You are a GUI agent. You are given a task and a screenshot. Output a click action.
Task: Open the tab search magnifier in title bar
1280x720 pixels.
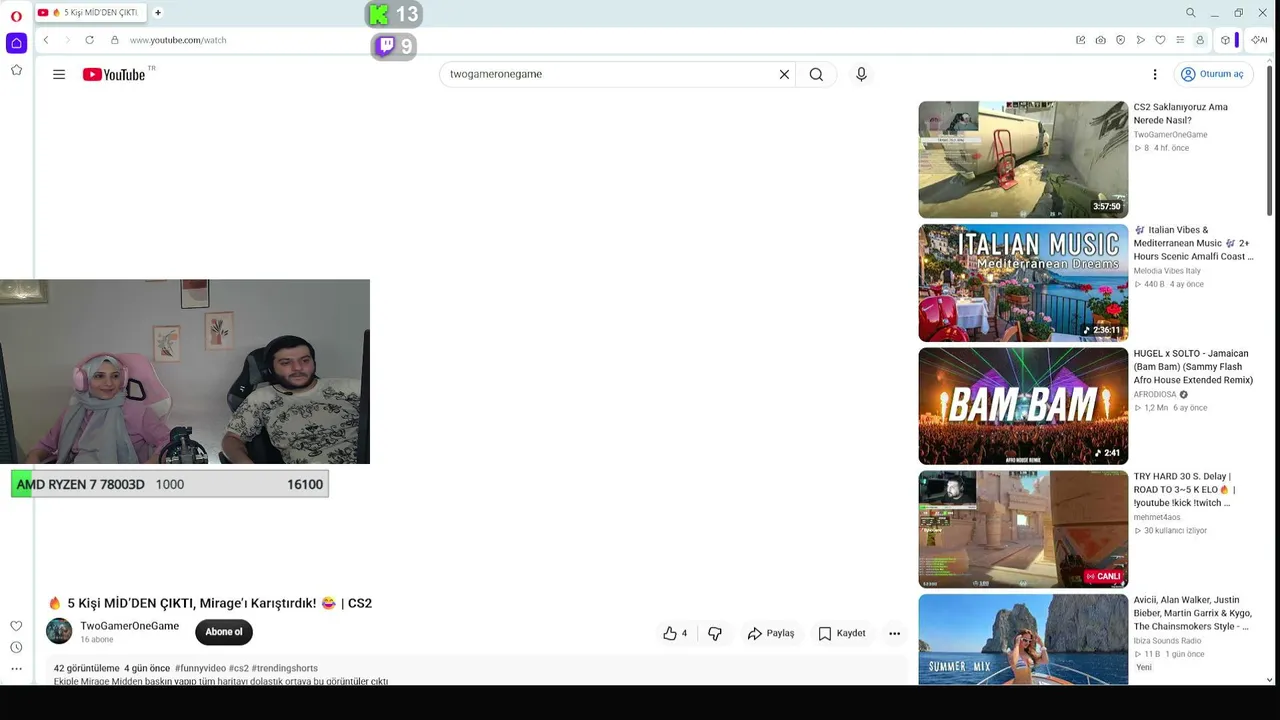pos(1191,13)
